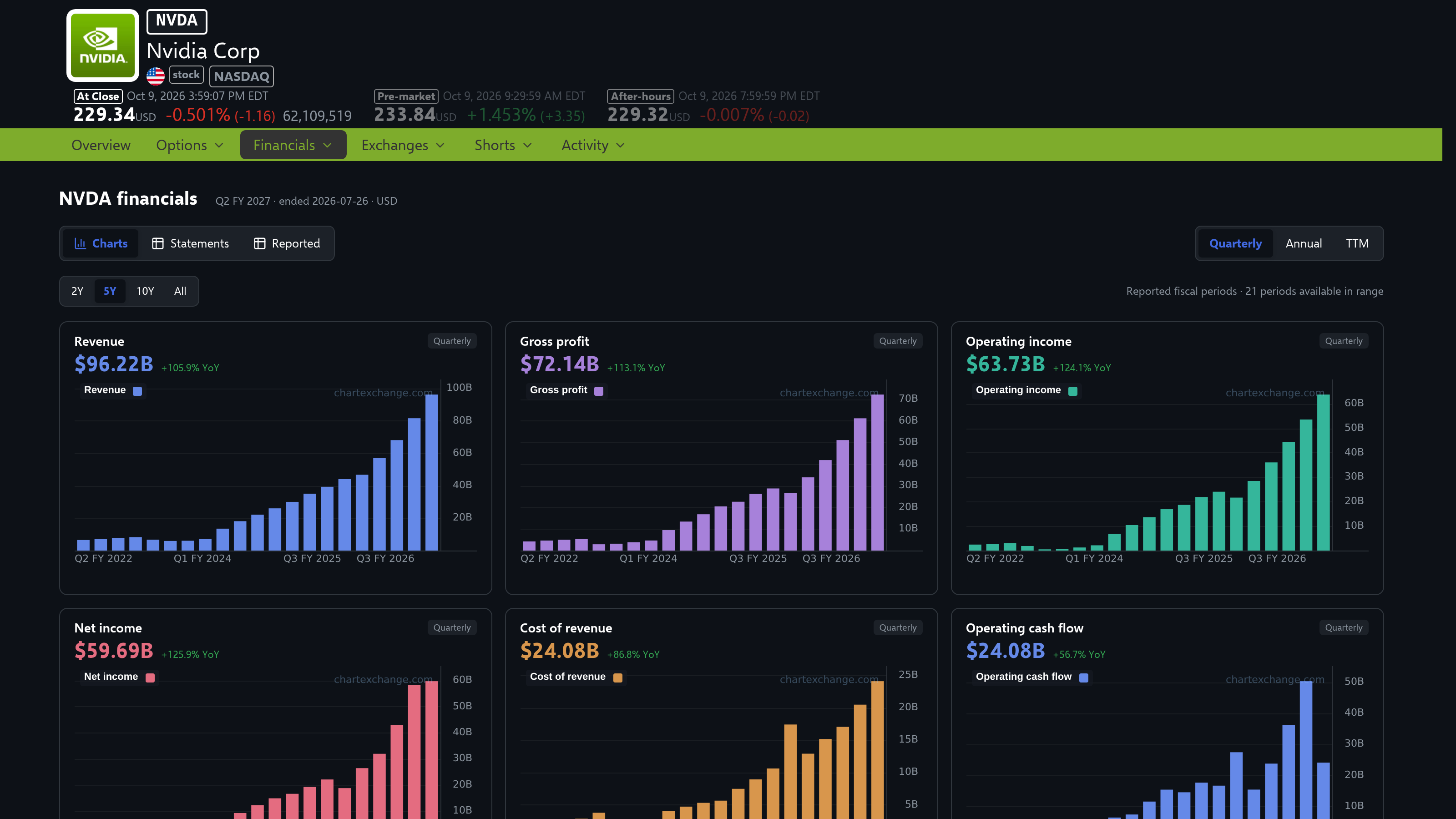Viewport: 1456px width, 819px height.
Task: Click the +86.8% YoY text
Action: click(633, 655)
